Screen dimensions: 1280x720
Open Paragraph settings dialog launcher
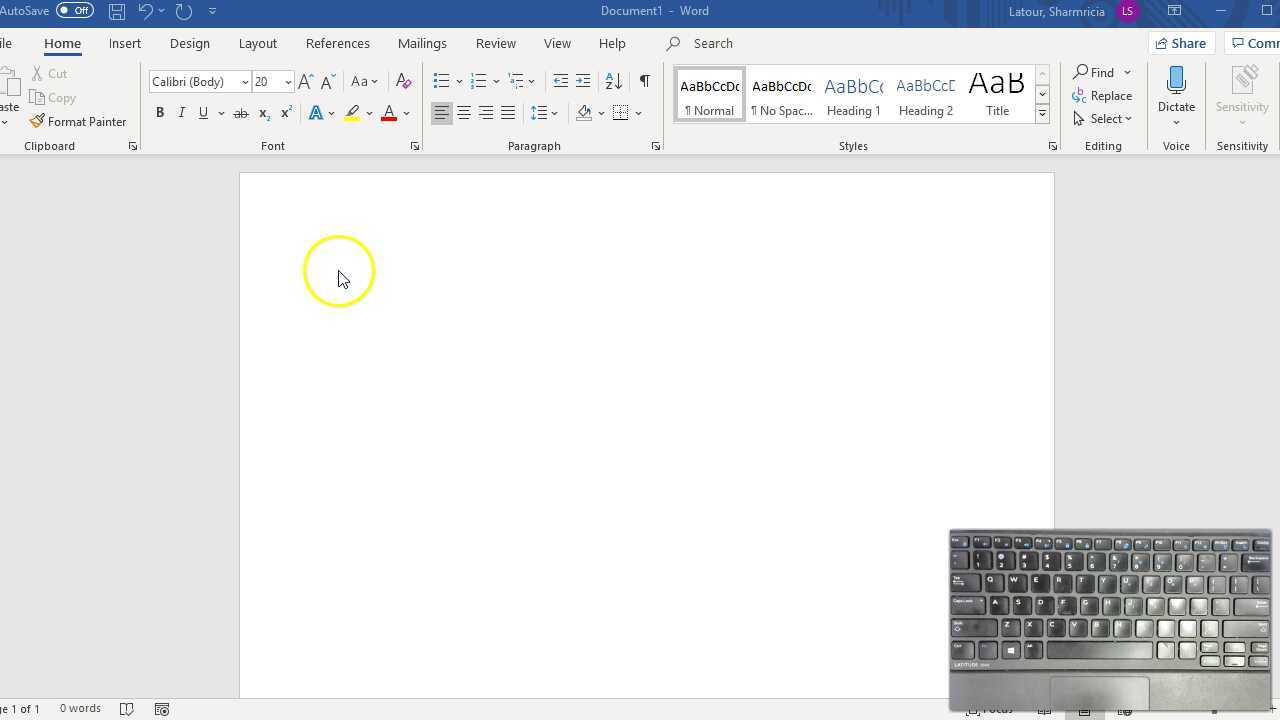point(656,147)
